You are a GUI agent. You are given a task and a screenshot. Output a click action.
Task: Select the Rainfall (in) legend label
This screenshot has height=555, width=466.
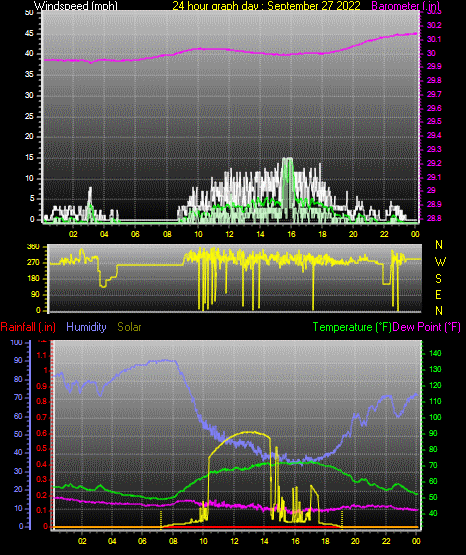(x=28, y=327)
